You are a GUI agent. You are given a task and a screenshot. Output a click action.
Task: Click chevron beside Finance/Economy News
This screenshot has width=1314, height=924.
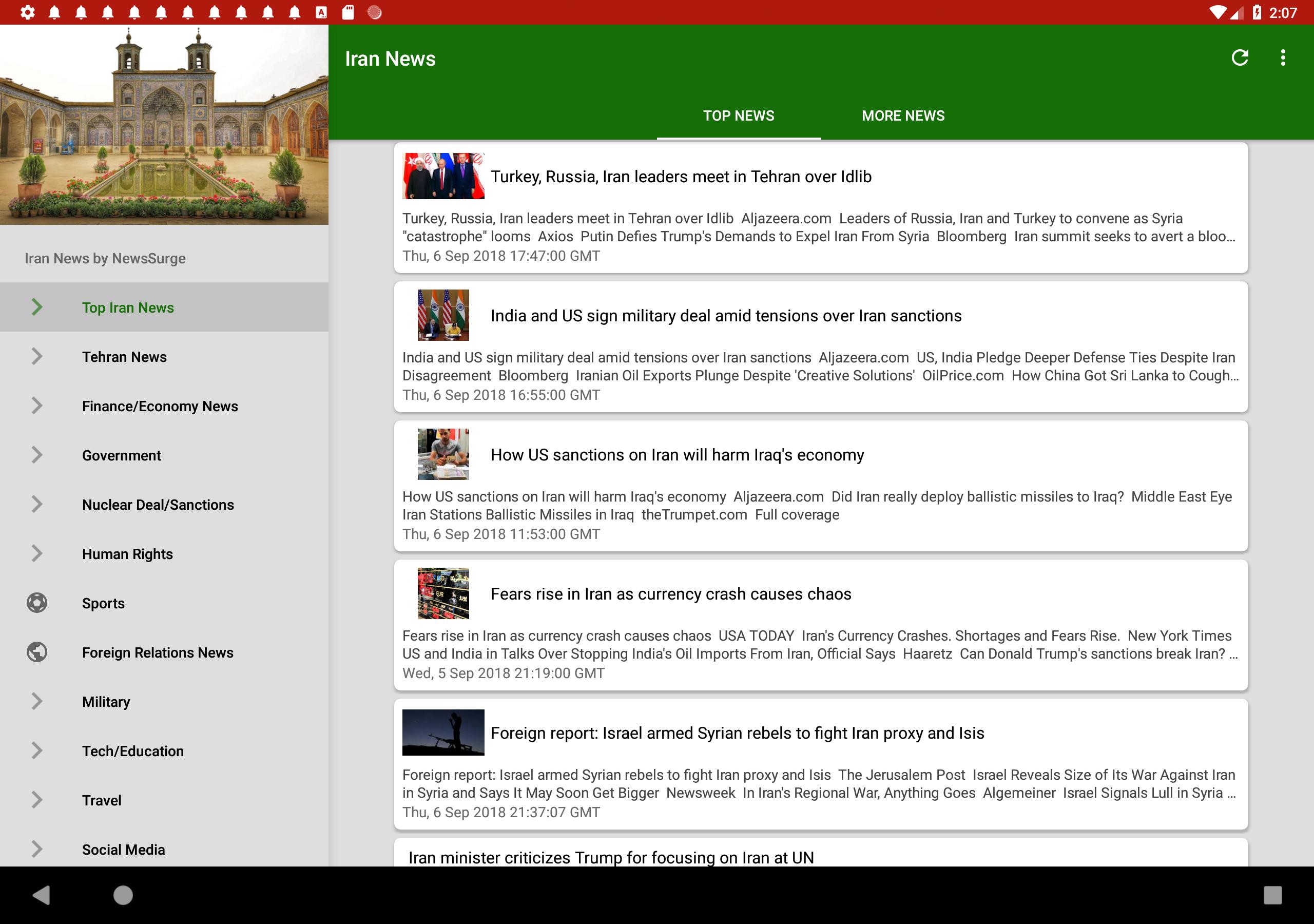[37, 406]
